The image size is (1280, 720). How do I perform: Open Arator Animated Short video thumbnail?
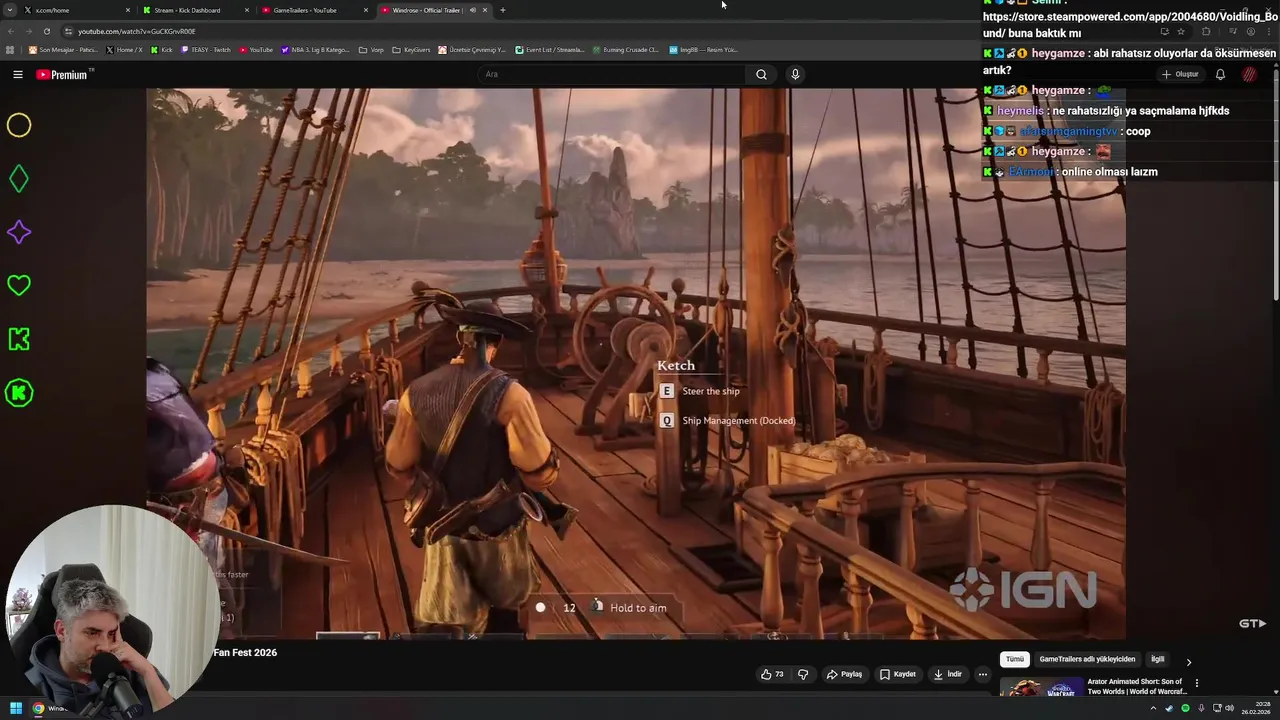[x=1041, y=687]
